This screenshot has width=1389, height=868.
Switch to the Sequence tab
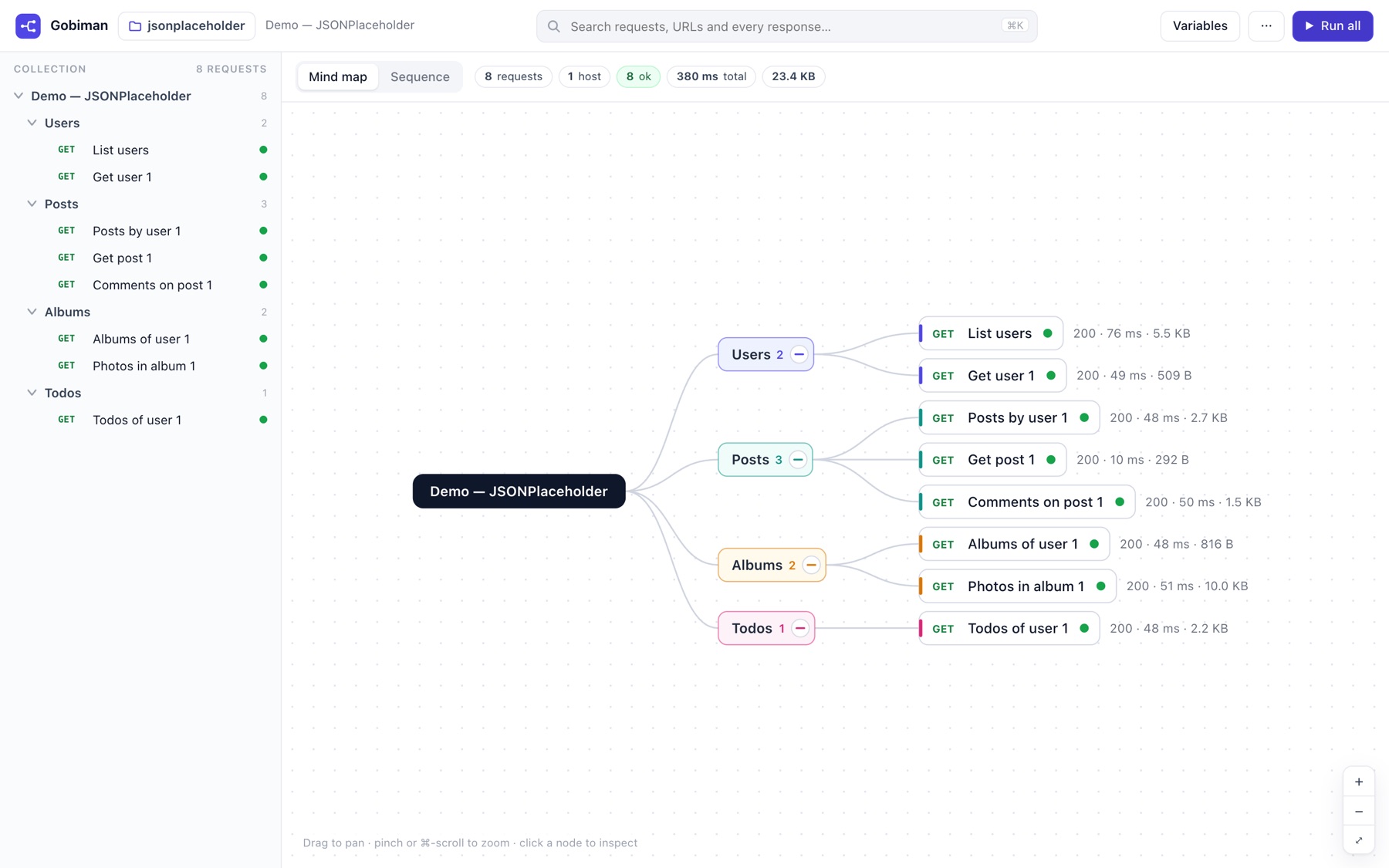coord(420,76)
